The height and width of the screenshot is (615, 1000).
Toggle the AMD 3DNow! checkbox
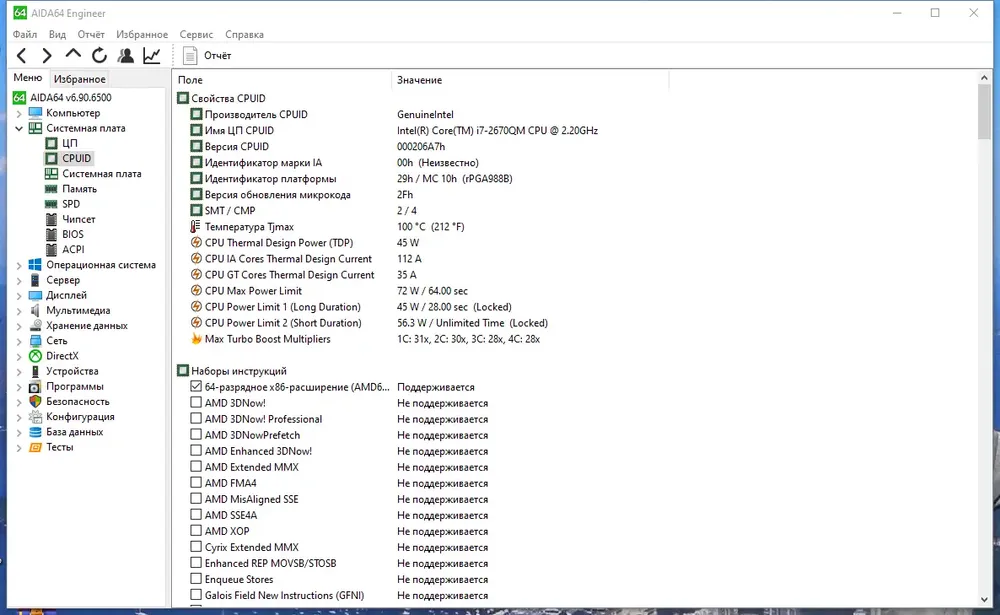pos(196,403)
